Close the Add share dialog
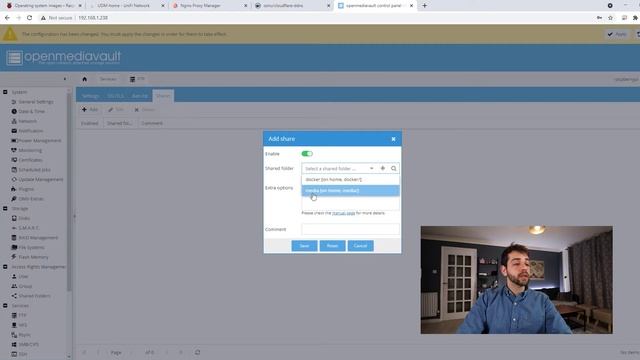This screenshot has width=640, height=360. 393,139
